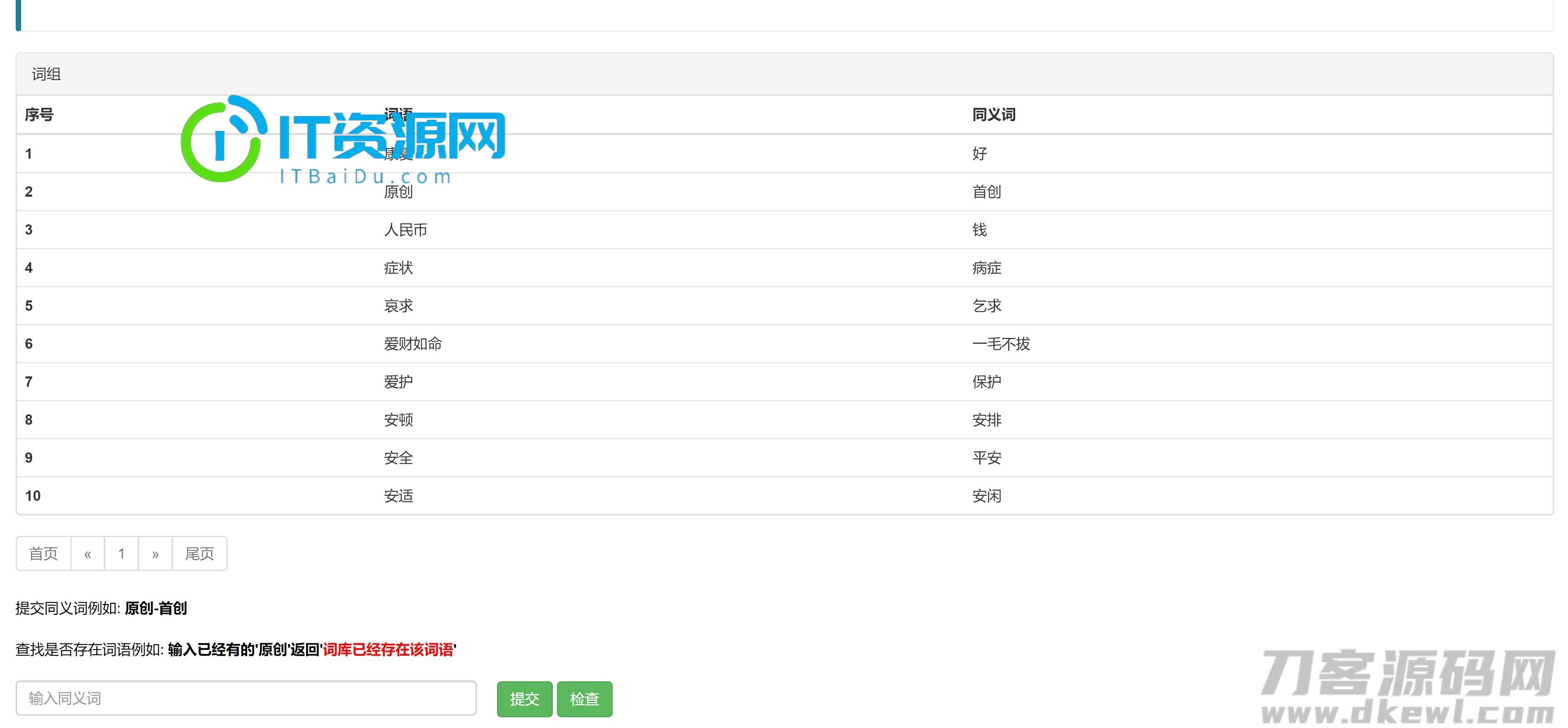The width and height of the screenshot is (1568, 728).
Task: Click the 同义词 column header
Action: tap(993, 114)
